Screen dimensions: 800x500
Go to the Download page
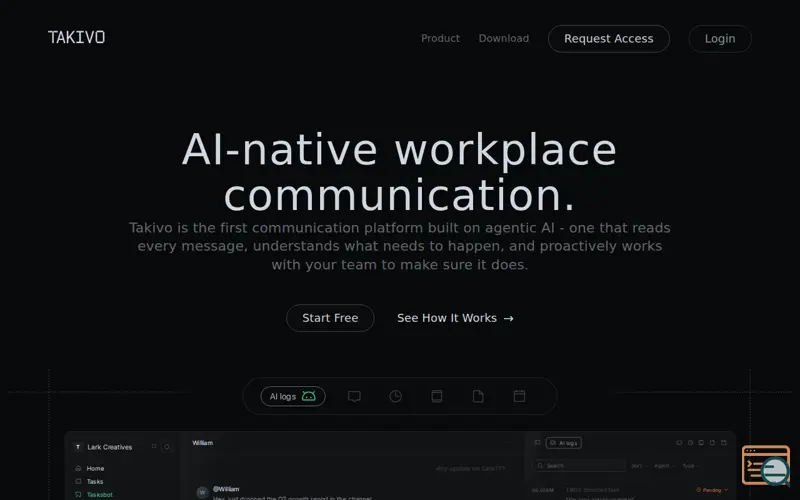[x=504, y=39]
